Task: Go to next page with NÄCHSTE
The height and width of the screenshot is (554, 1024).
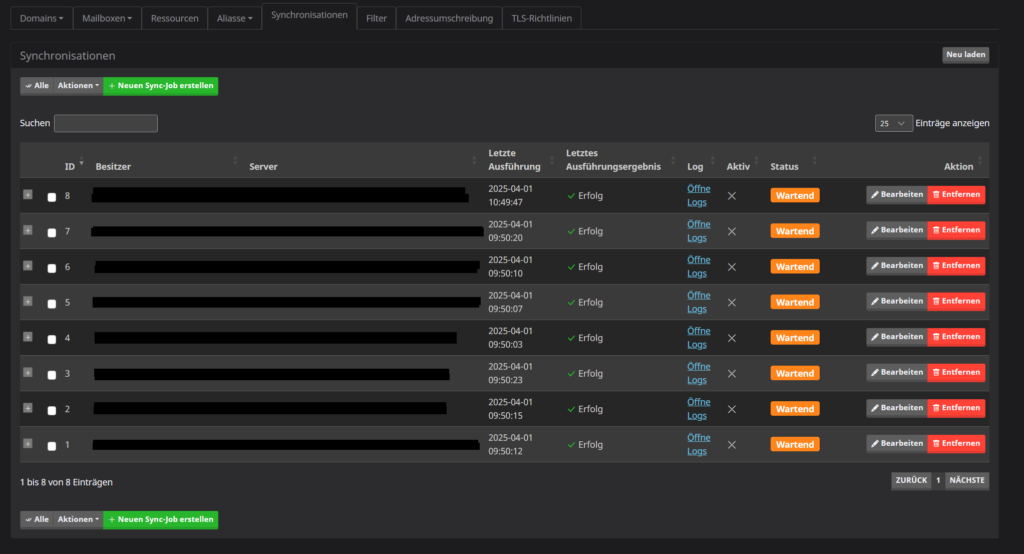Action: click(x=967, y=480)
